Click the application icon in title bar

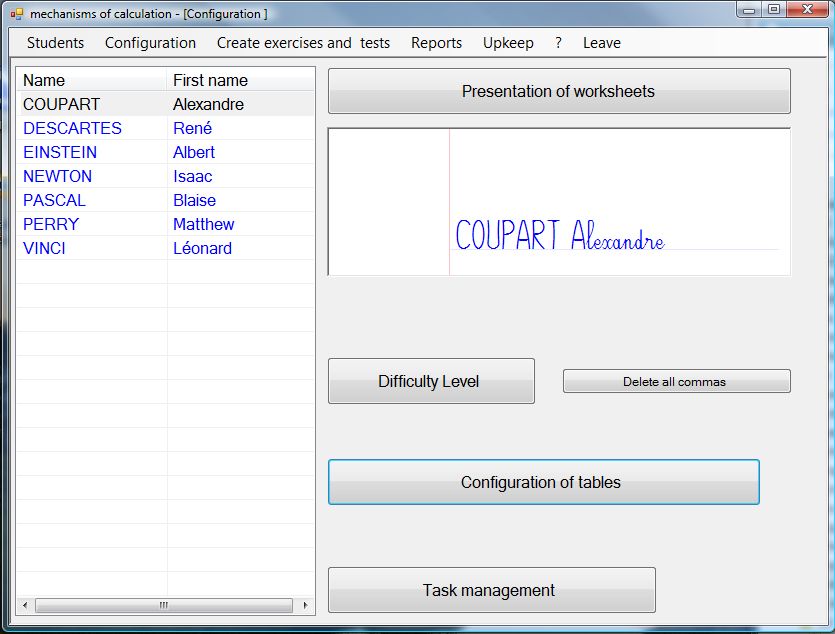(x=17, y=14)
